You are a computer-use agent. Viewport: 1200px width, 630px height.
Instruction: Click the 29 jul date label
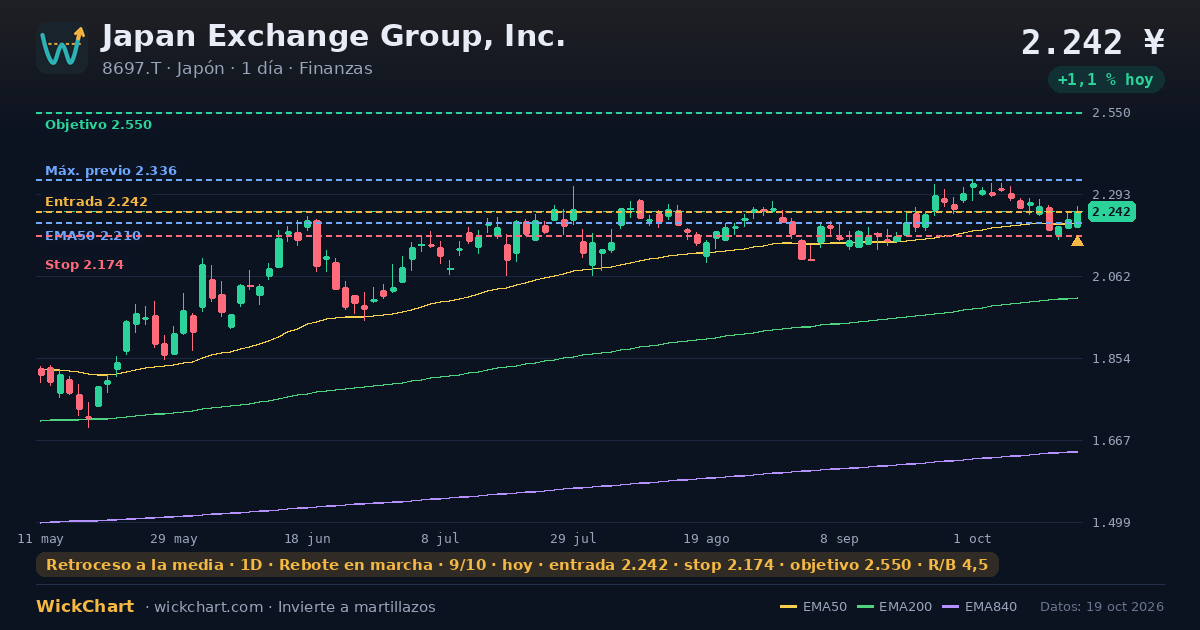tap(573, 538)
